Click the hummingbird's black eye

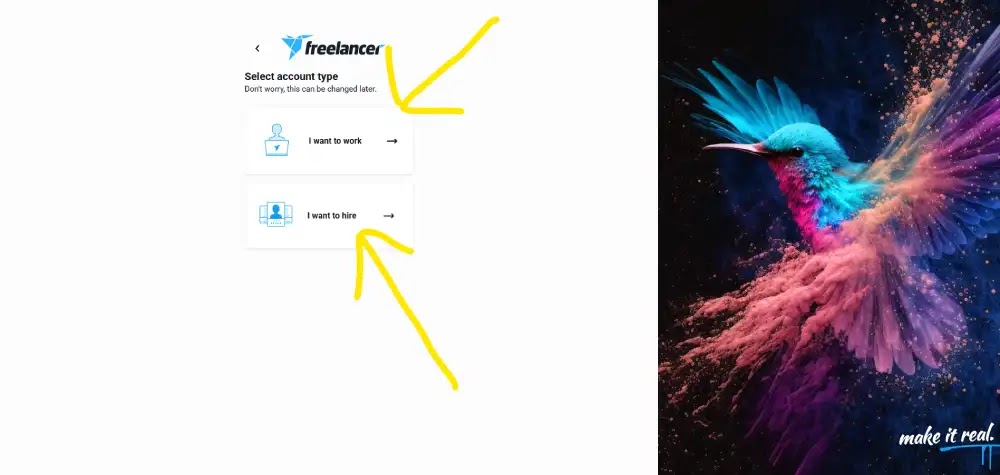pyautogui.click(x=795, y=151)
